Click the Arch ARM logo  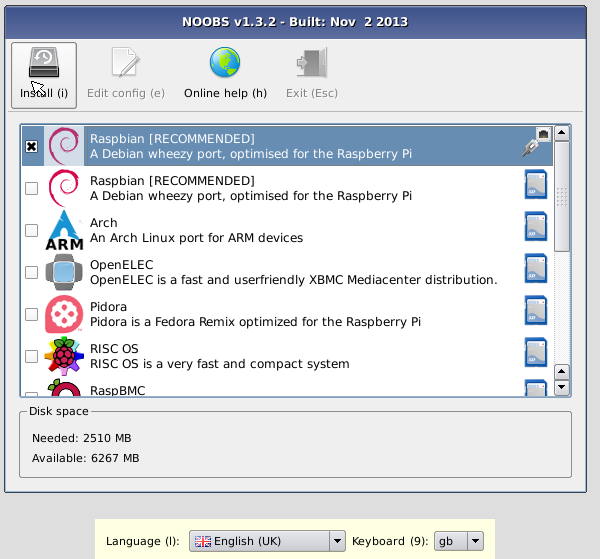[x=64, y=230]
